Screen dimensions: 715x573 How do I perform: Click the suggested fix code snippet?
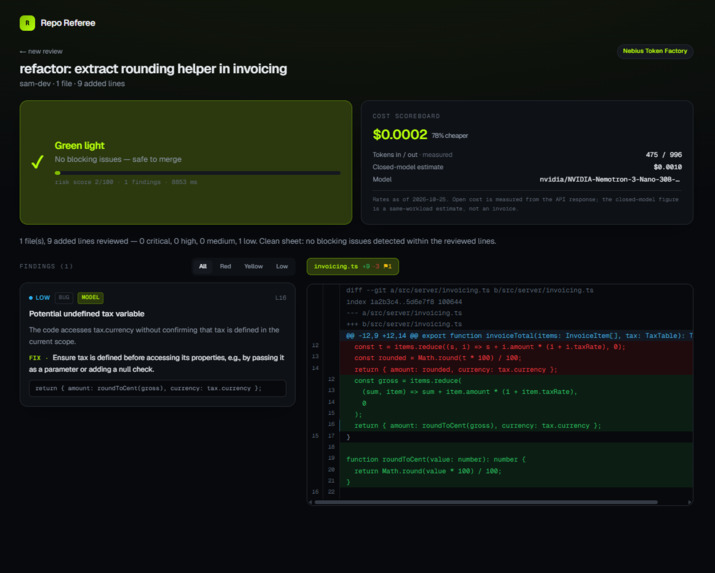pos(158,388)
